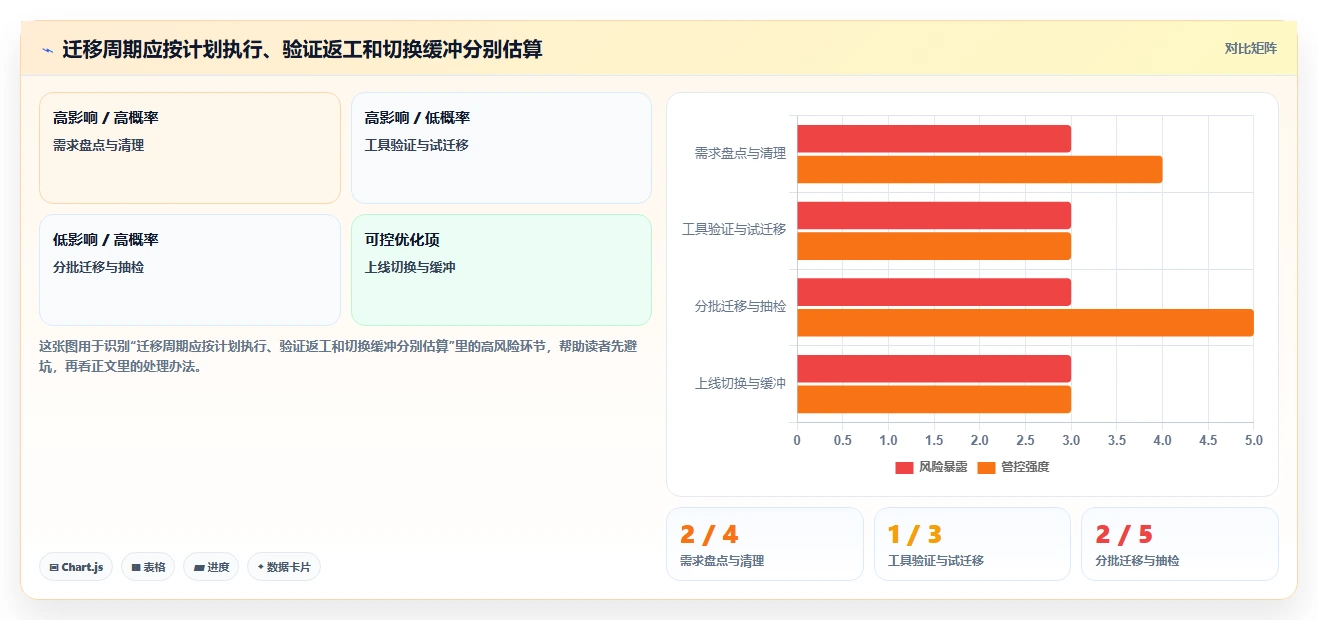This screenshot has width=1318, height=620.
Task: Click the 工具验证与试迁移 axis label
Action: [734, 230]
